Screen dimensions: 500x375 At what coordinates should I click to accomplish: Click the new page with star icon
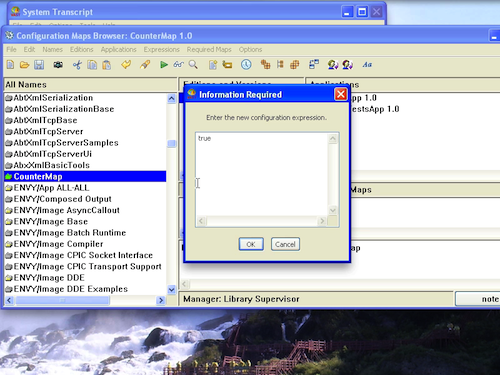[x=213, y=64]
